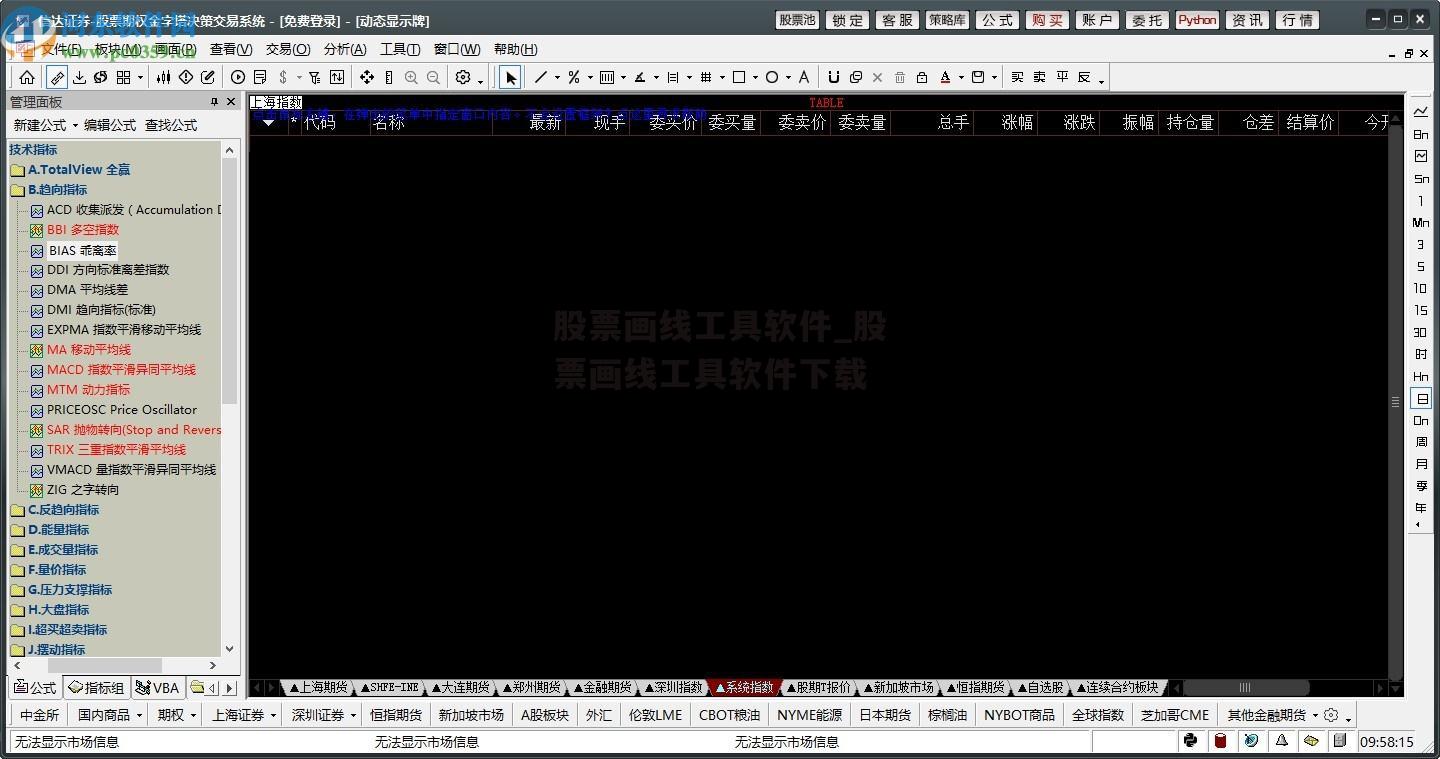Select the 30 minute period button
Viewport: 1440px width, 759px height.
1421,332
